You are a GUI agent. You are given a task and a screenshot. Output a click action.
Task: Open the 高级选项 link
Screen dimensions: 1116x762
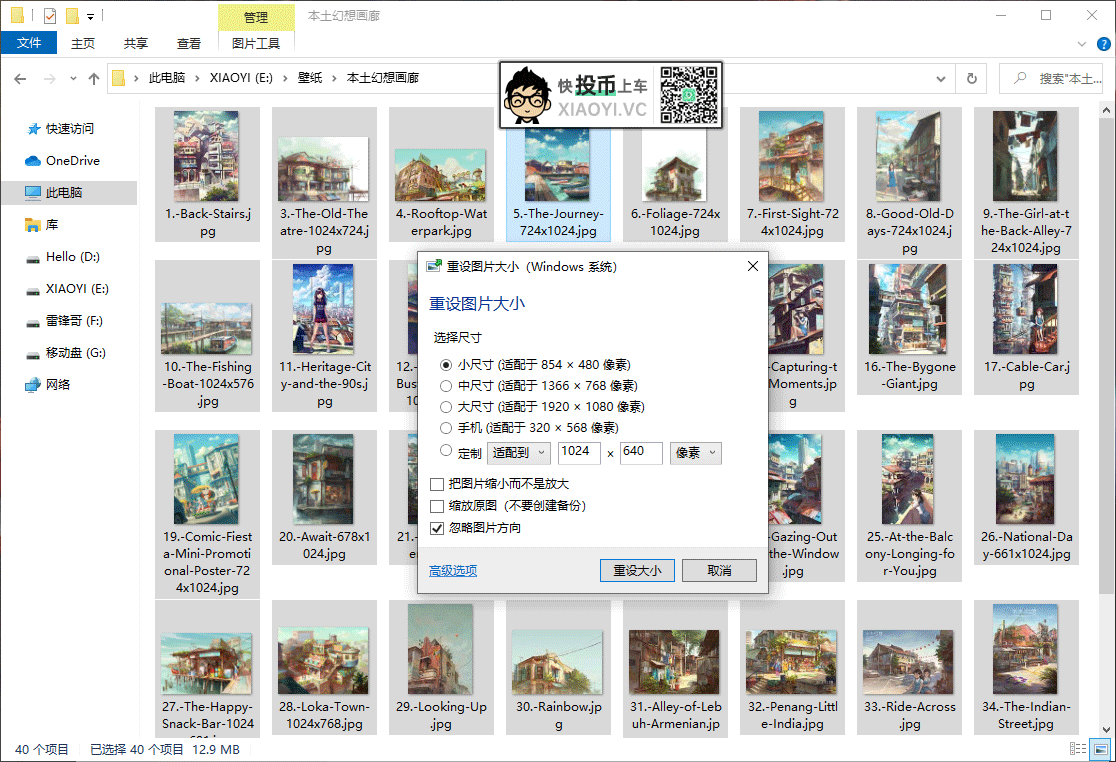pyautogui.click(x=453, y=571)
